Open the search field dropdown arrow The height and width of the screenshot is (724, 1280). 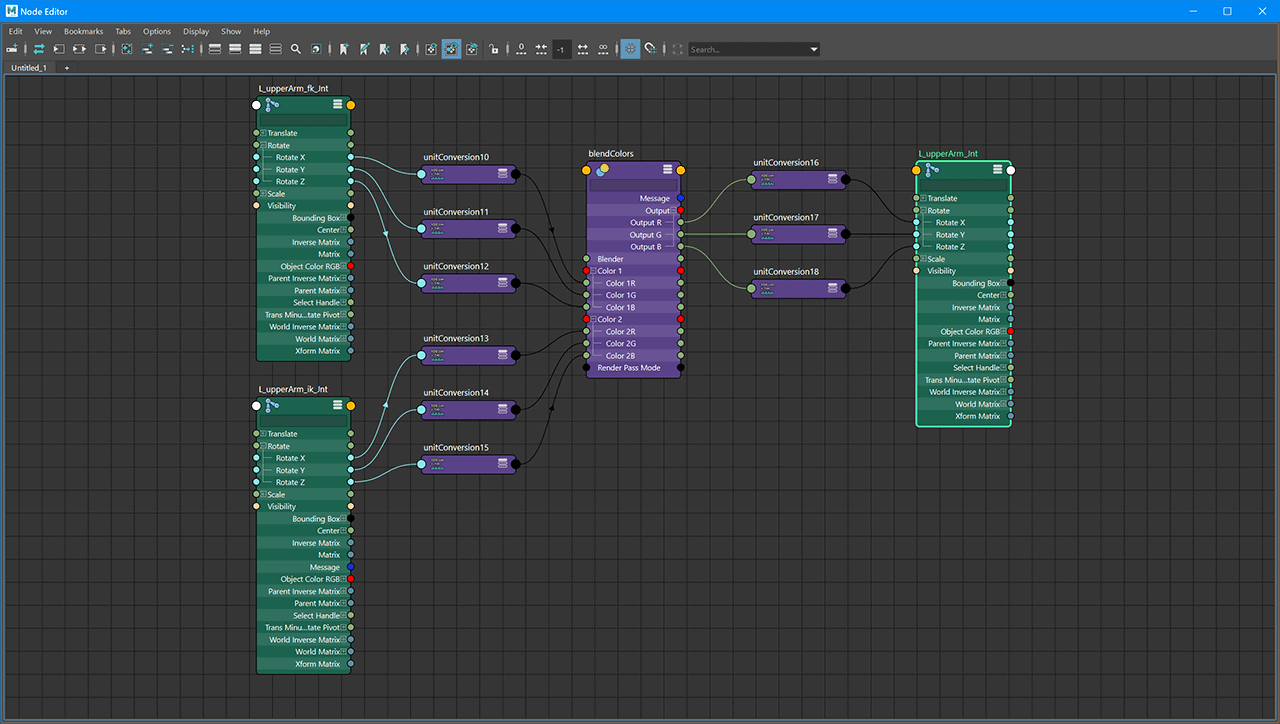814,49
